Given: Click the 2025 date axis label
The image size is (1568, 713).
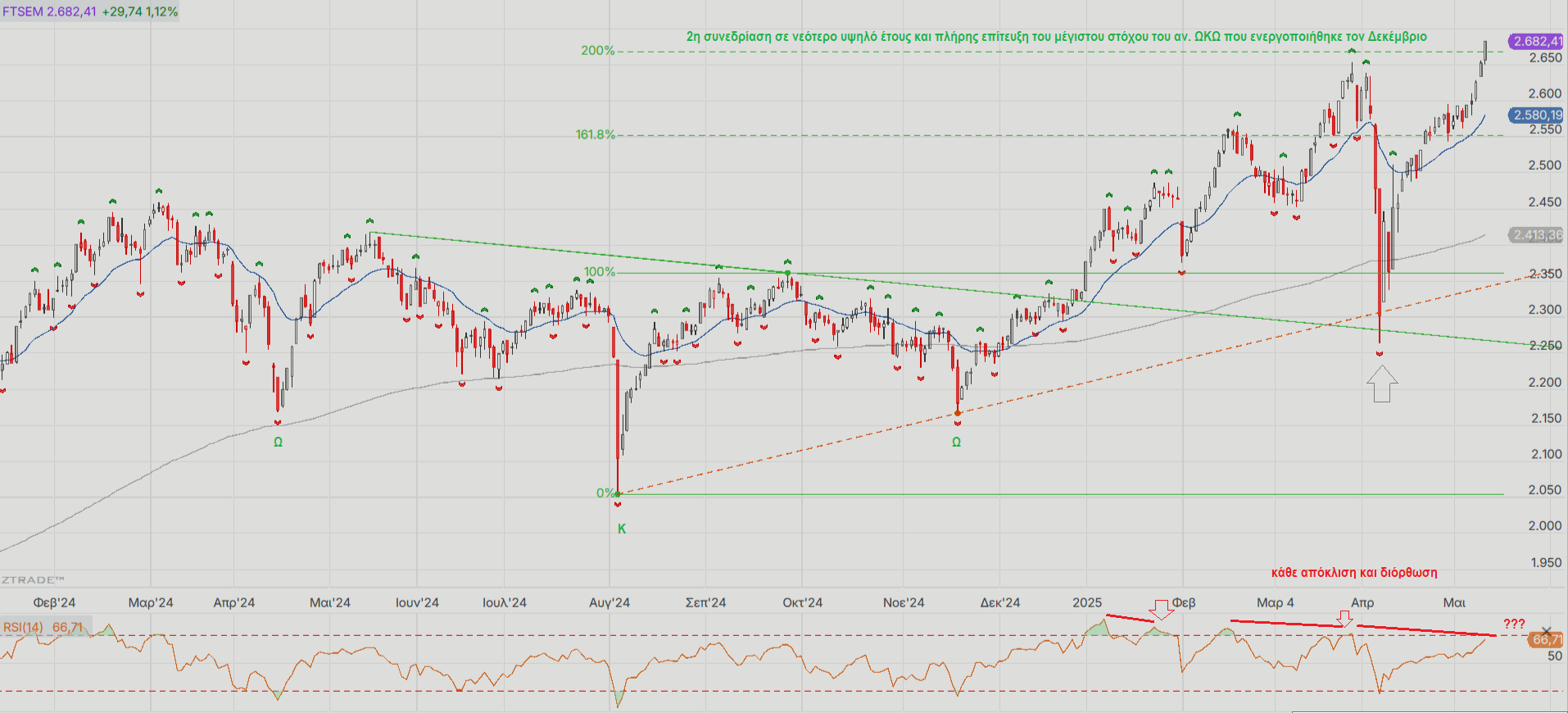Looking at the screenshot, I should (1087, 602).
